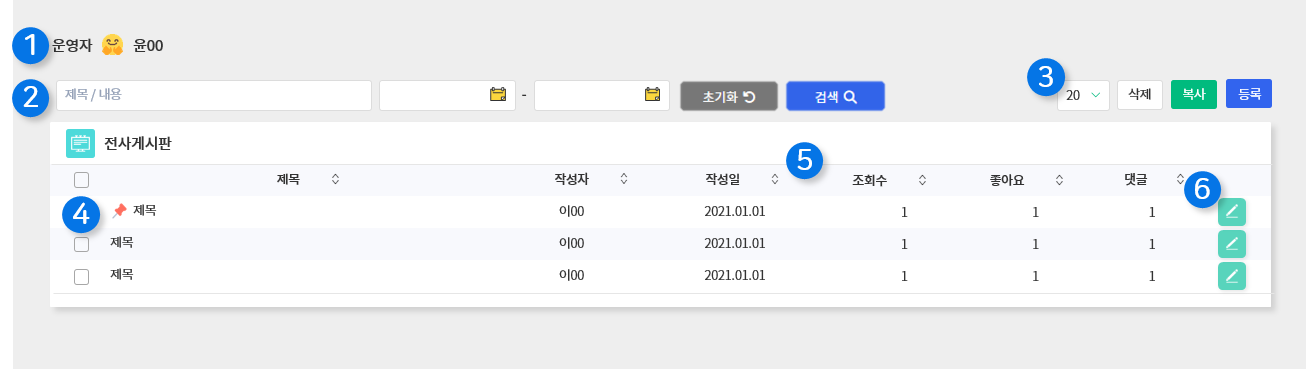Click edit pencil icon in second row
1306x369 pixels.
pos(1232,243)
